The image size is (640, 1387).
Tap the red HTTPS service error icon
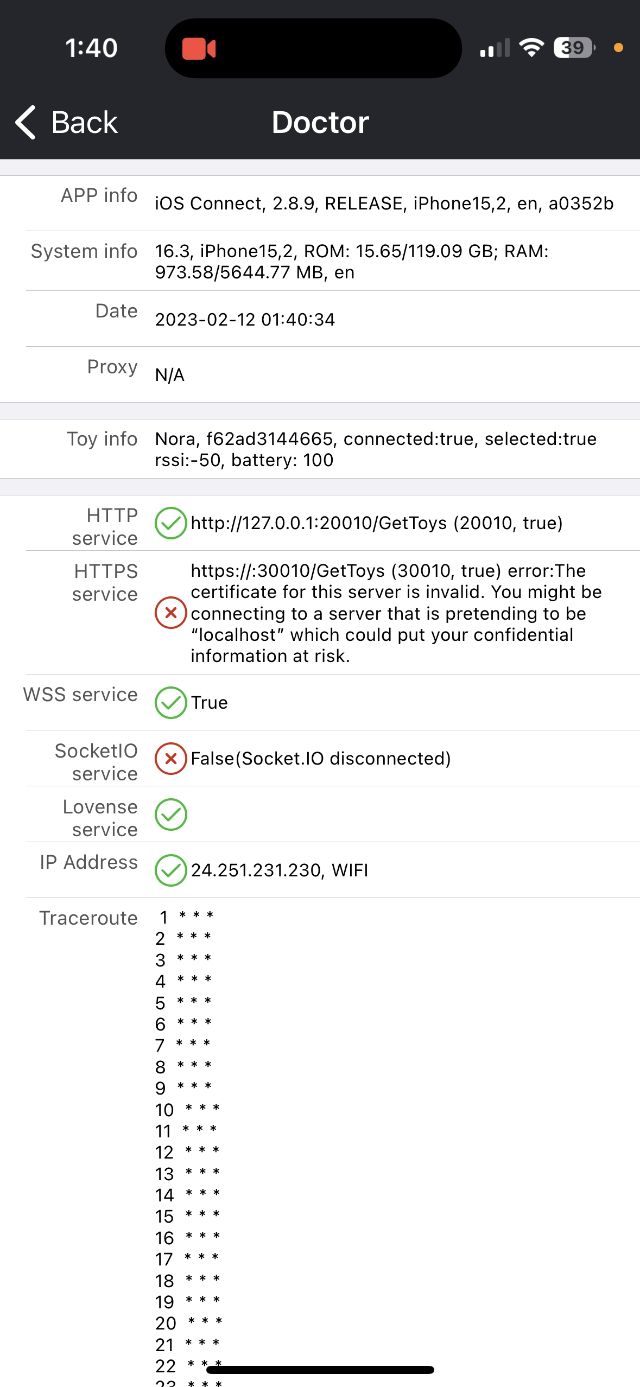(171, 613)
